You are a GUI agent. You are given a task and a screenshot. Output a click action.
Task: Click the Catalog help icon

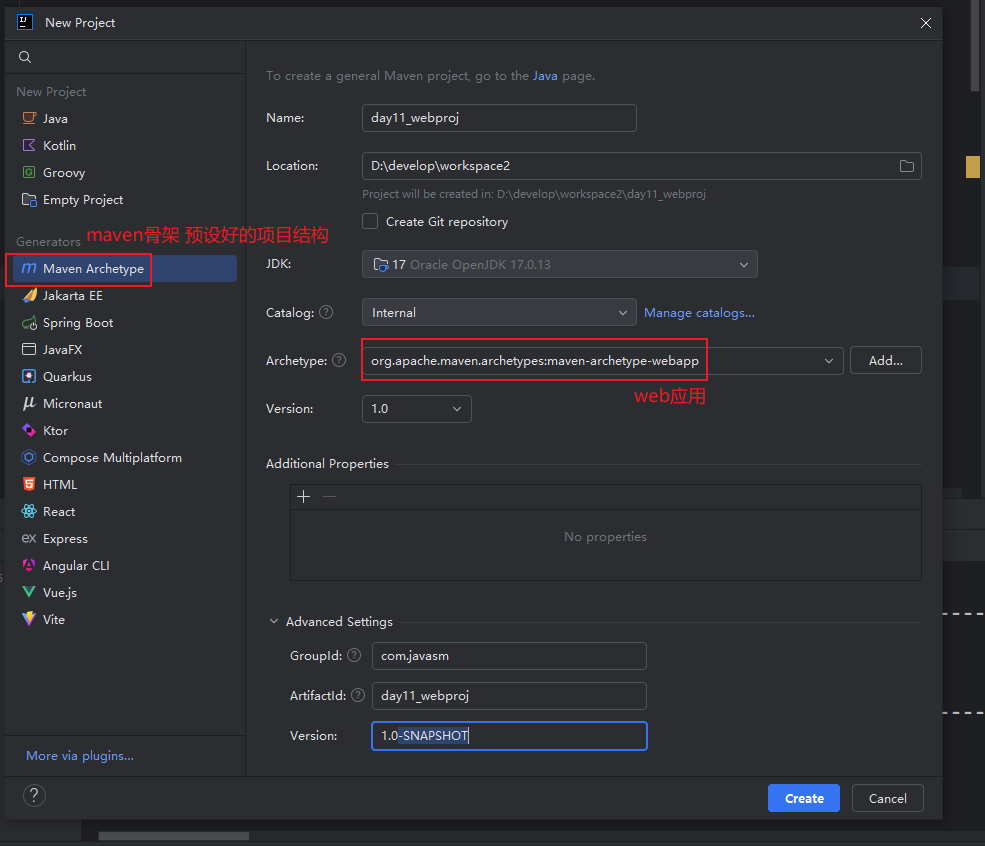[326, 312]
